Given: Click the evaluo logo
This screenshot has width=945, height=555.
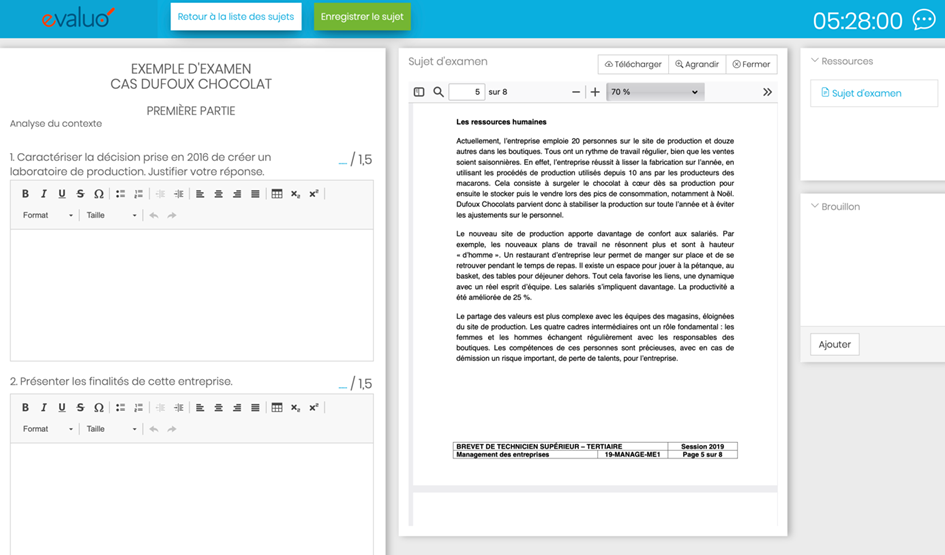Looking at the screenshot, I should (x=78, y=17).
